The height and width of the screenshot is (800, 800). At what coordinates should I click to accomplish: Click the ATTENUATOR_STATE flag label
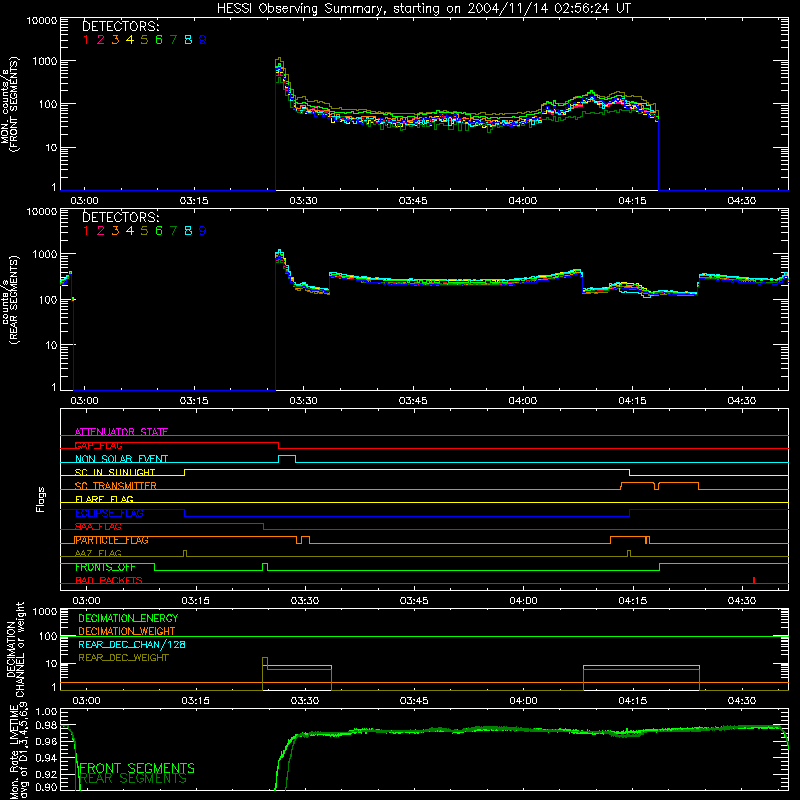click(x=121, y=432)
